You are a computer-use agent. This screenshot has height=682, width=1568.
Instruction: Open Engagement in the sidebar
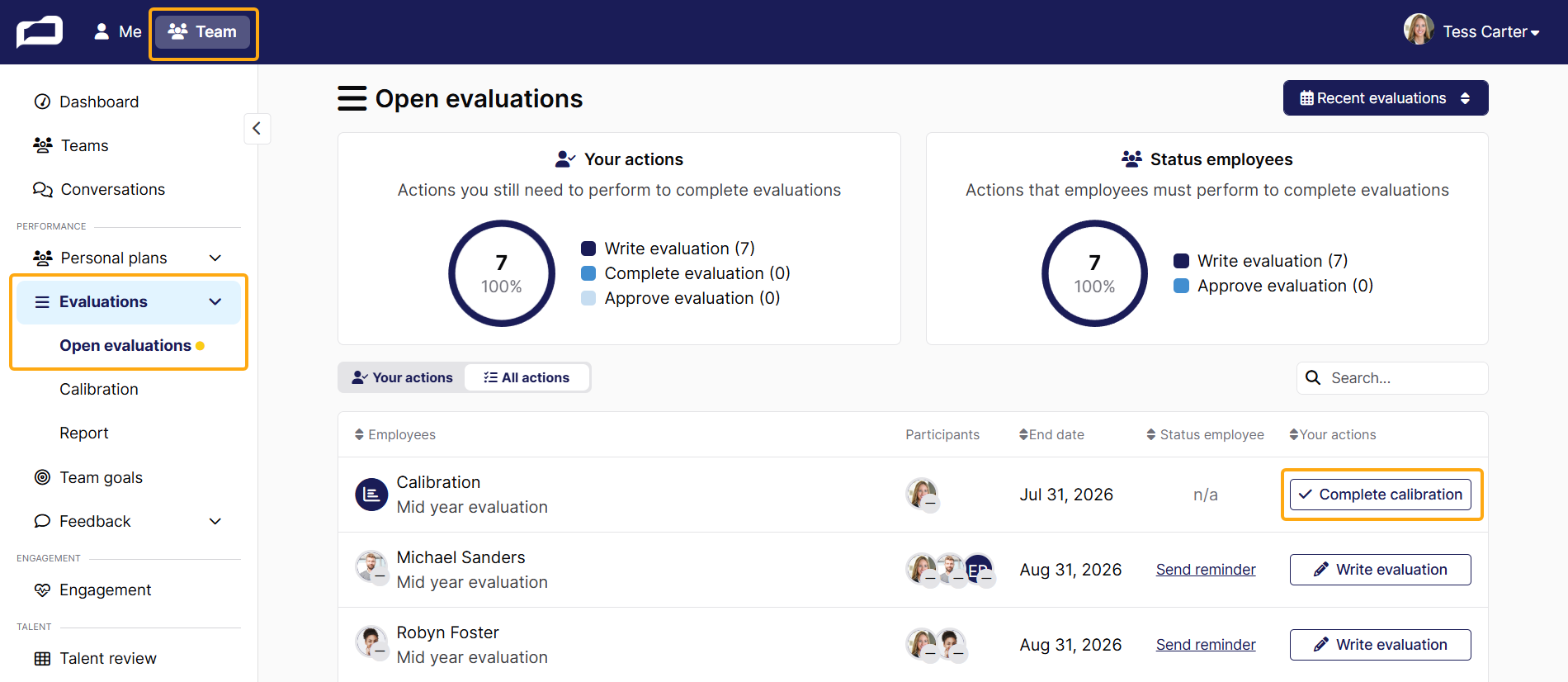105,590
